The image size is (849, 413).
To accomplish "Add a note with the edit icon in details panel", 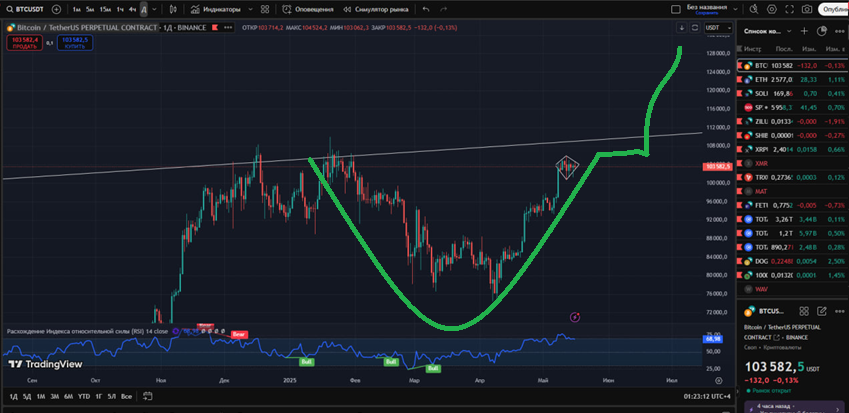I will (x=822, y=311).
